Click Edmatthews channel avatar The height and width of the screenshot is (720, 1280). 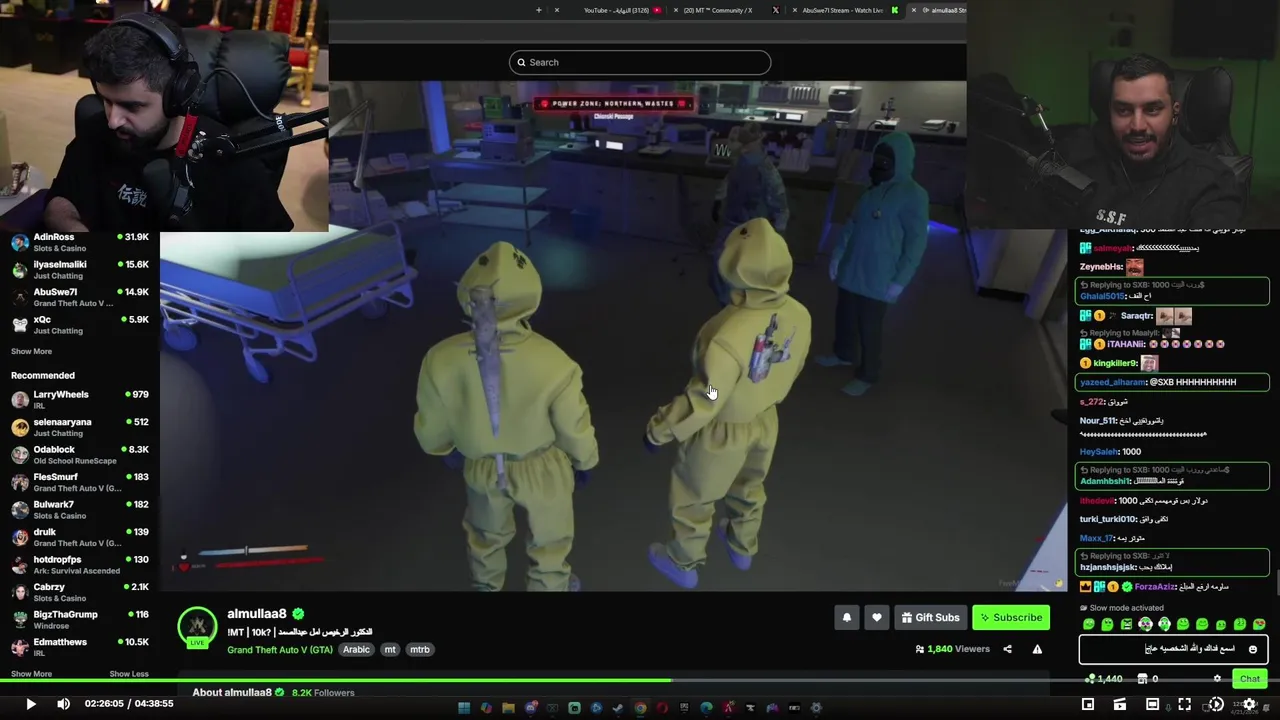click(x=20, y=647)
